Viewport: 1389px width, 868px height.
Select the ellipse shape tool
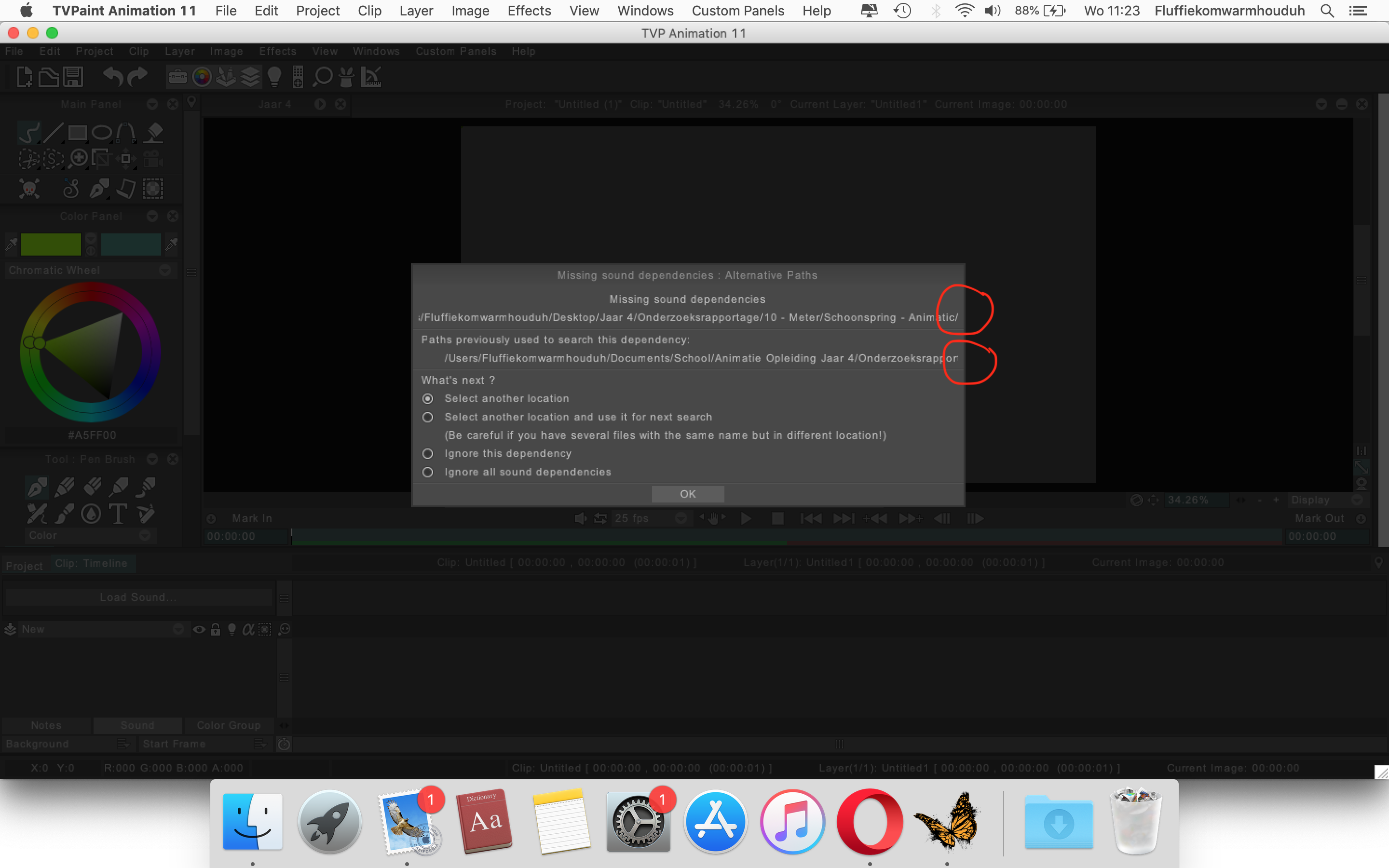click(x=102, y=133)
